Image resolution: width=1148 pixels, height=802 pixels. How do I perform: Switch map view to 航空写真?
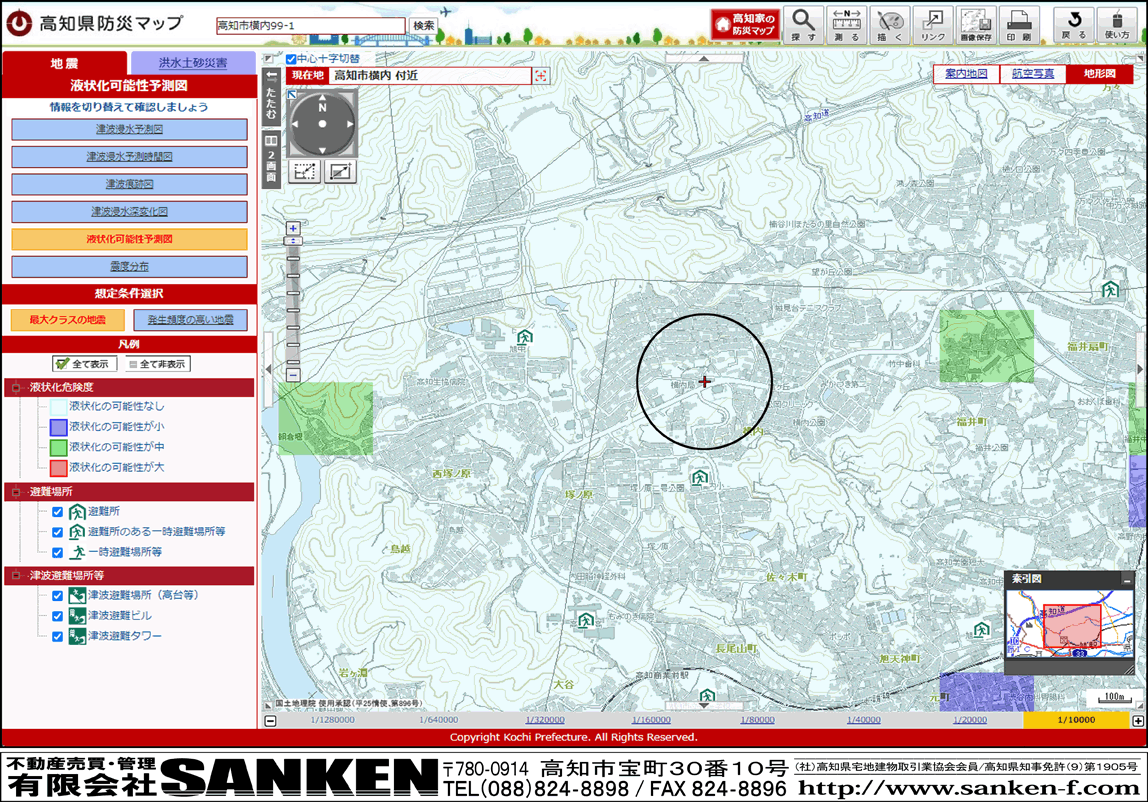point(1032,74)
